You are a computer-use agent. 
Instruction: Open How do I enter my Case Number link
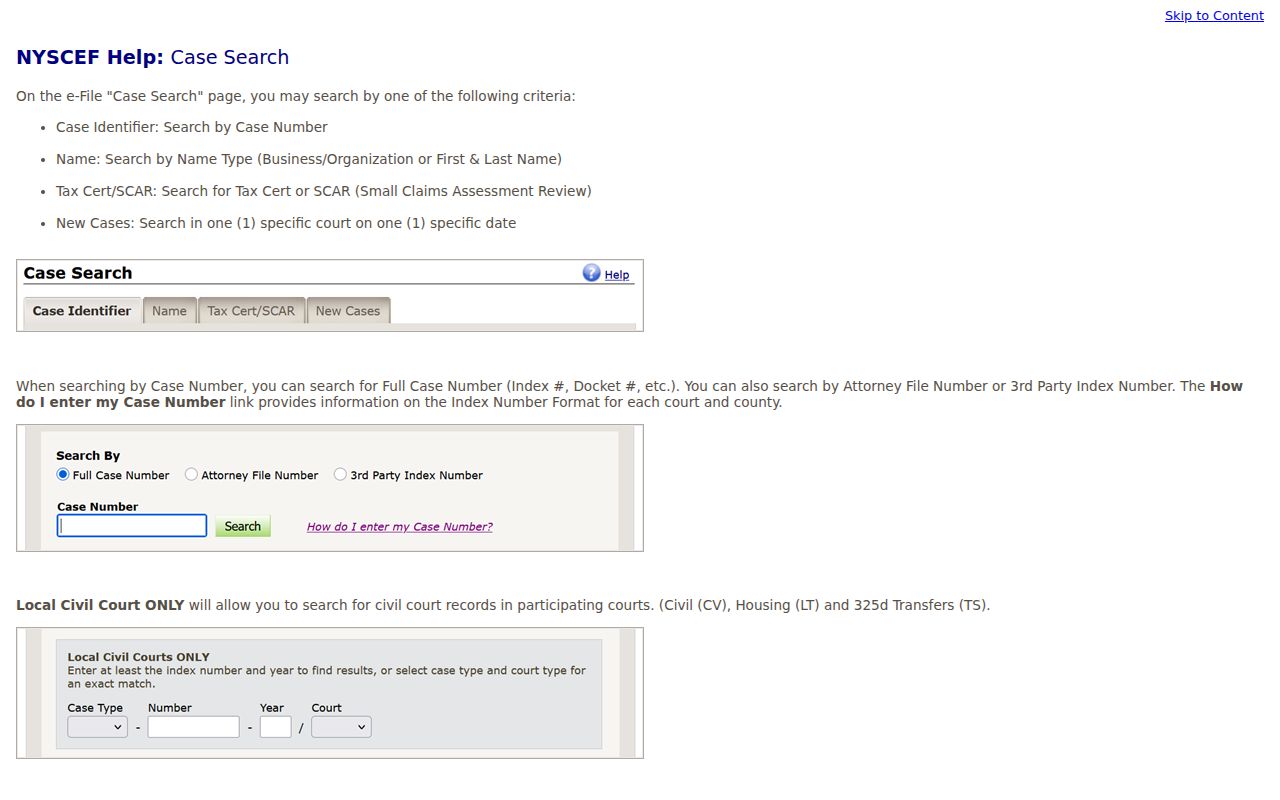tap(400, 527)
